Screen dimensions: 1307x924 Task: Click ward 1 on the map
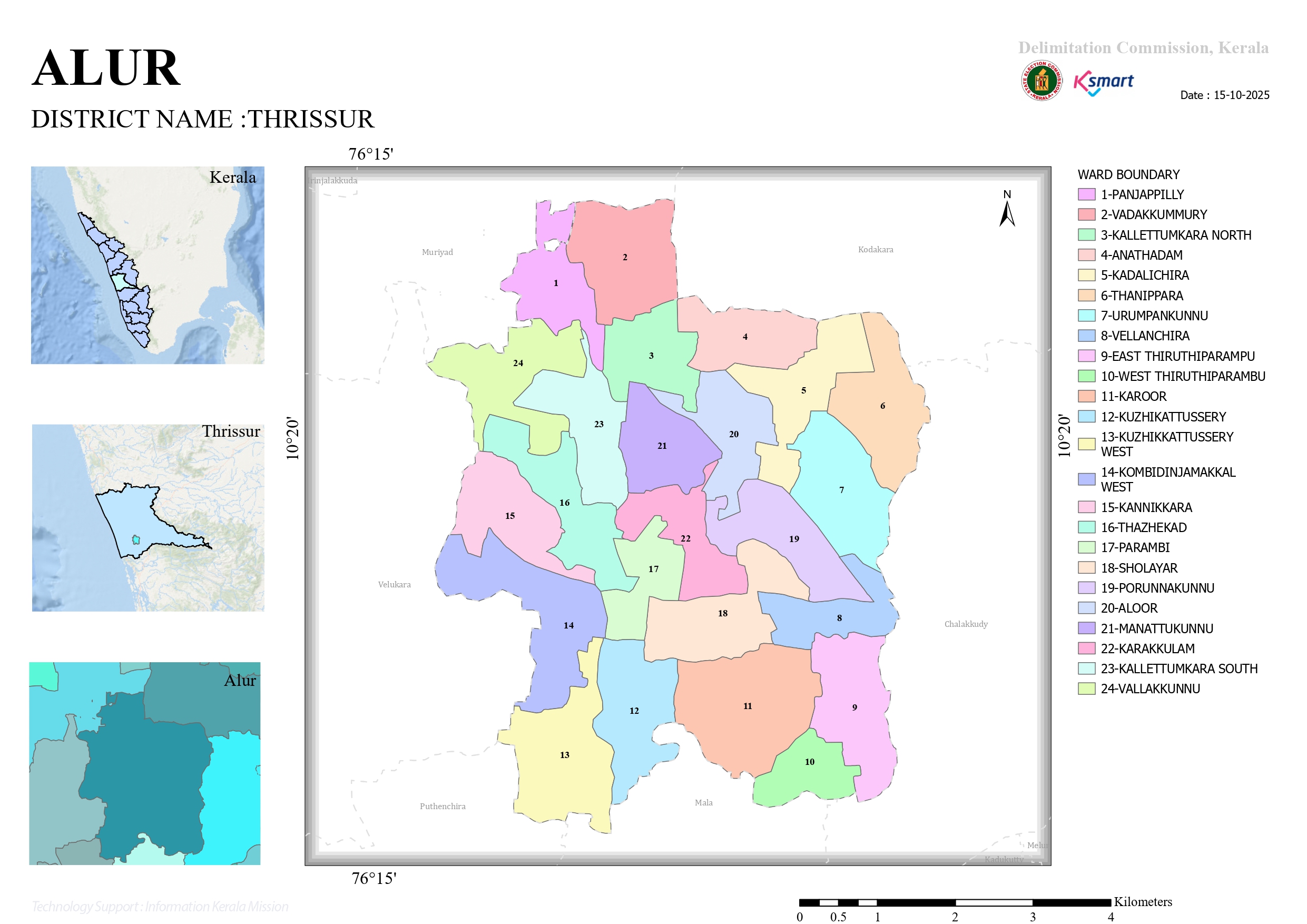click(x=556, y=283)
